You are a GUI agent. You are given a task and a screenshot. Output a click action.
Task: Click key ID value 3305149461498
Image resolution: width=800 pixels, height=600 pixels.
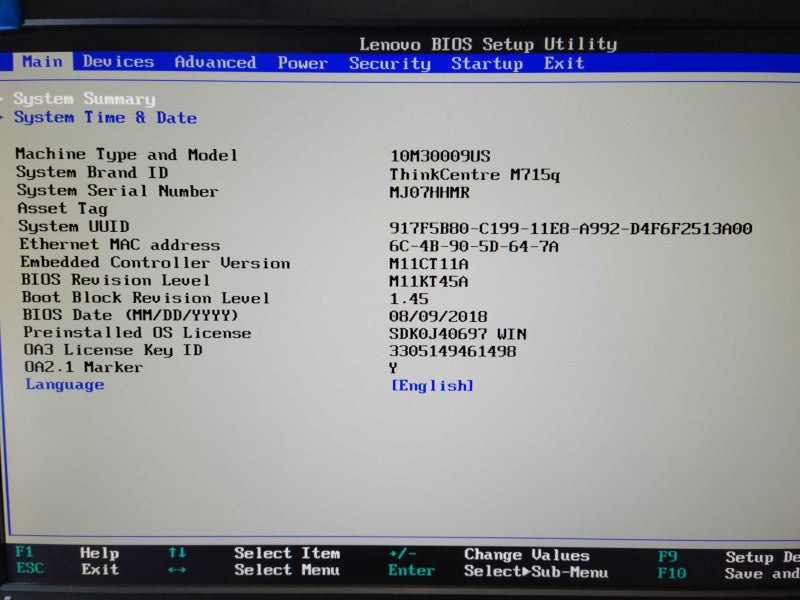point(452,351)
